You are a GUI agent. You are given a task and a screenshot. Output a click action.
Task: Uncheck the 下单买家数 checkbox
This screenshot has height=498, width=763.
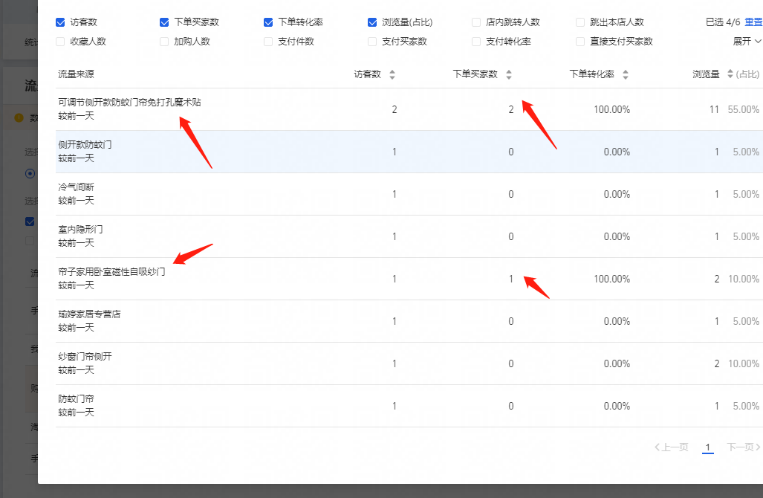[x=164, y=22]
